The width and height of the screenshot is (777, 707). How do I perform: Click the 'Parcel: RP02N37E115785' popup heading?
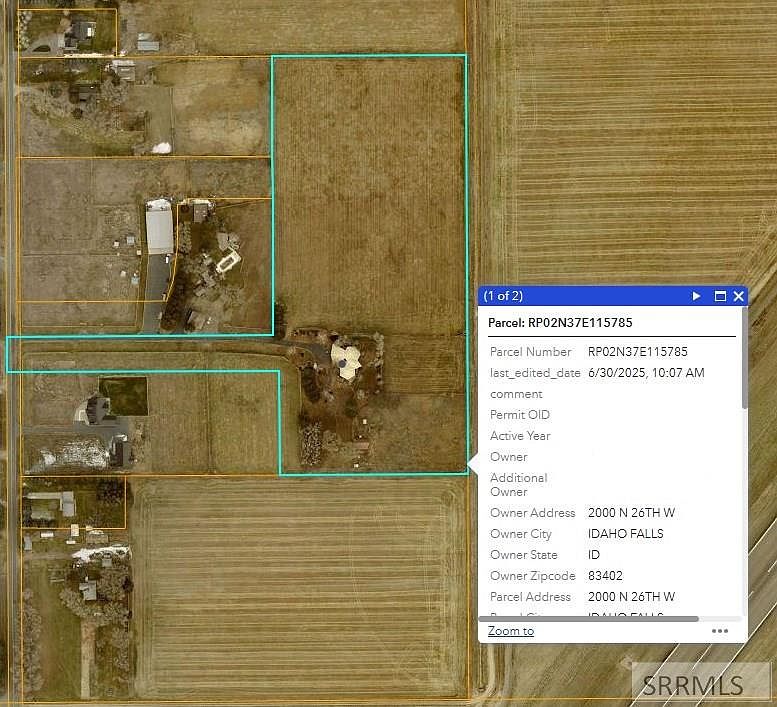click(x=560, y=323)
